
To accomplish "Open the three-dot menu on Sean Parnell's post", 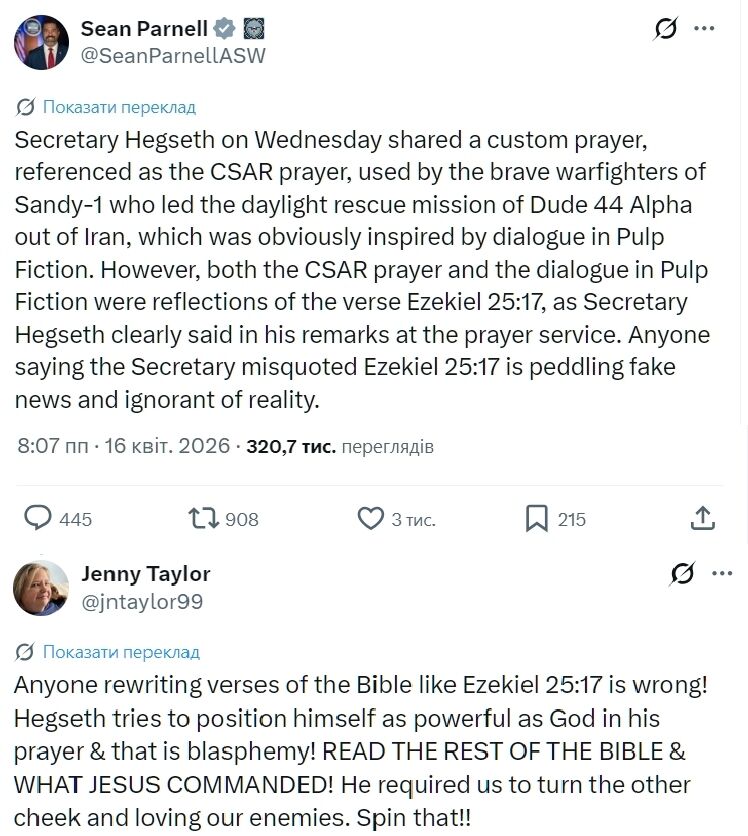I will (x=706, y=29).
